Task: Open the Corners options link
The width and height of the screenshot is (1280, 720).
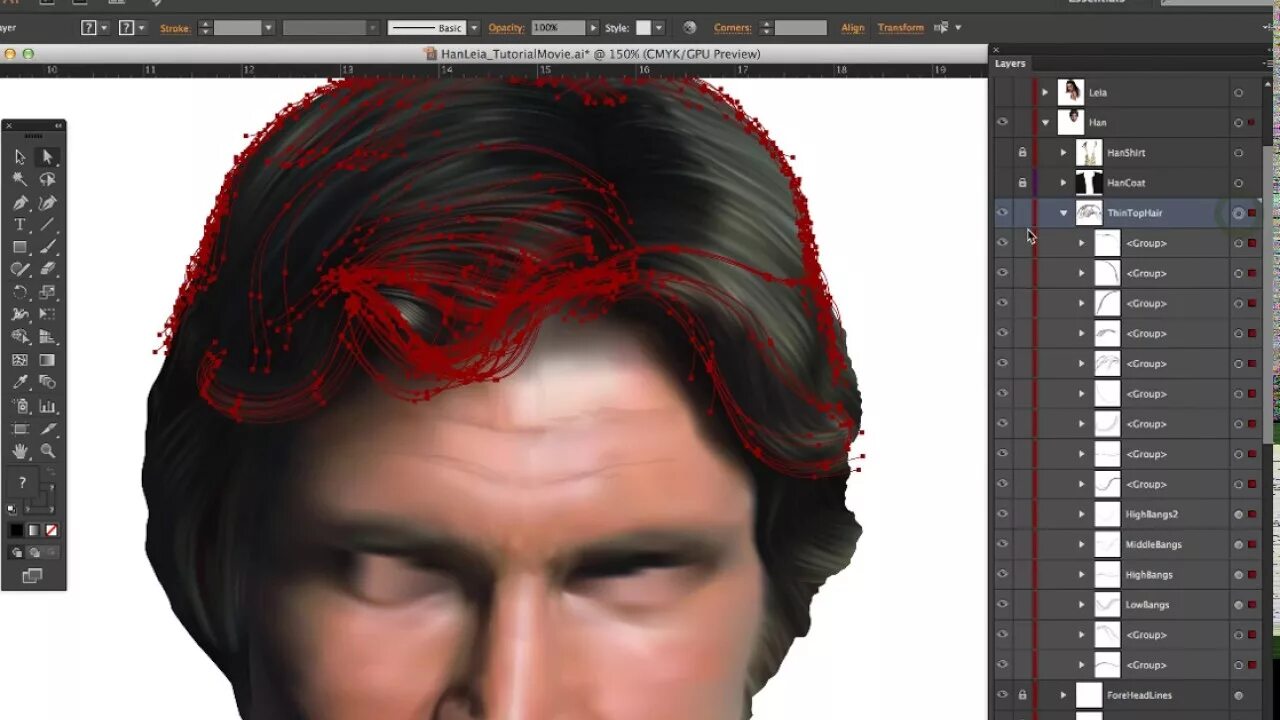Action: (x=732, y=28)
